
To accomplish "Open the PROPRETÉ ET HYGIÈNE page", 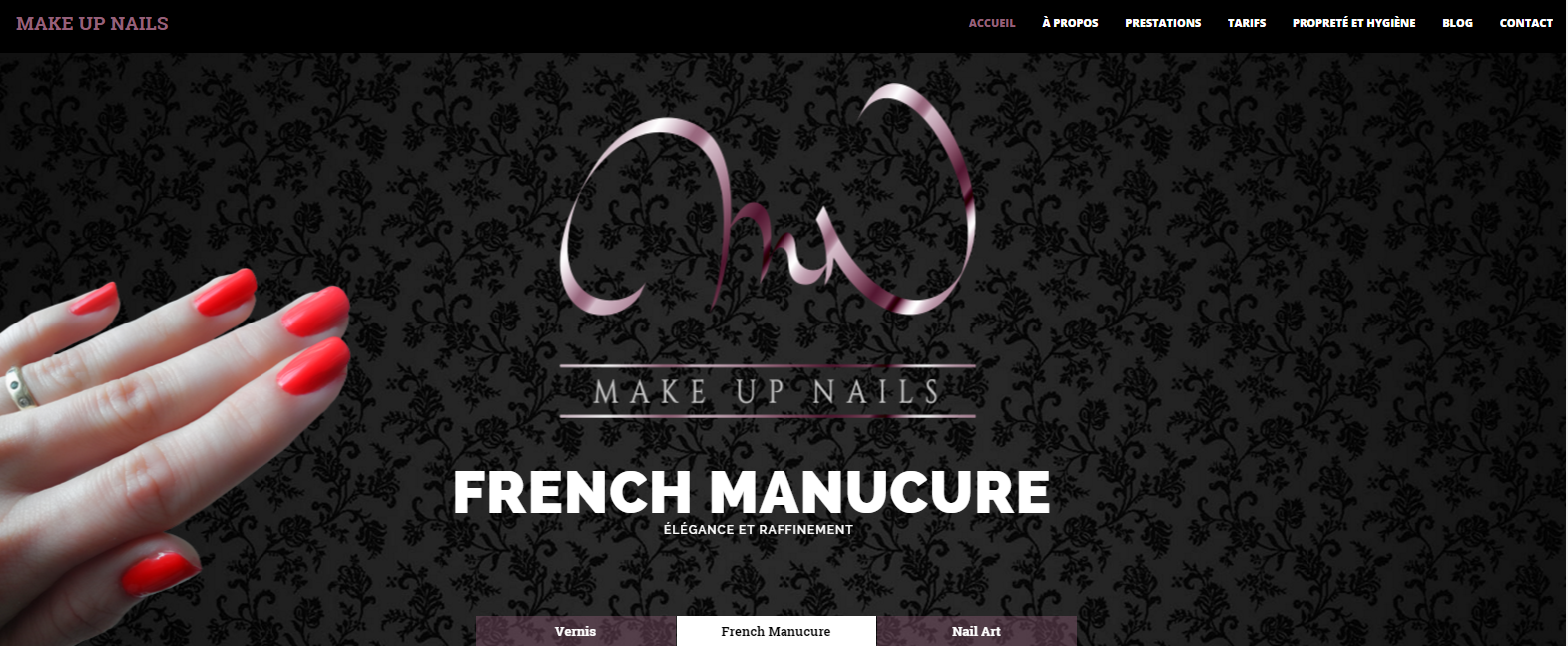I will [1353, 23].
